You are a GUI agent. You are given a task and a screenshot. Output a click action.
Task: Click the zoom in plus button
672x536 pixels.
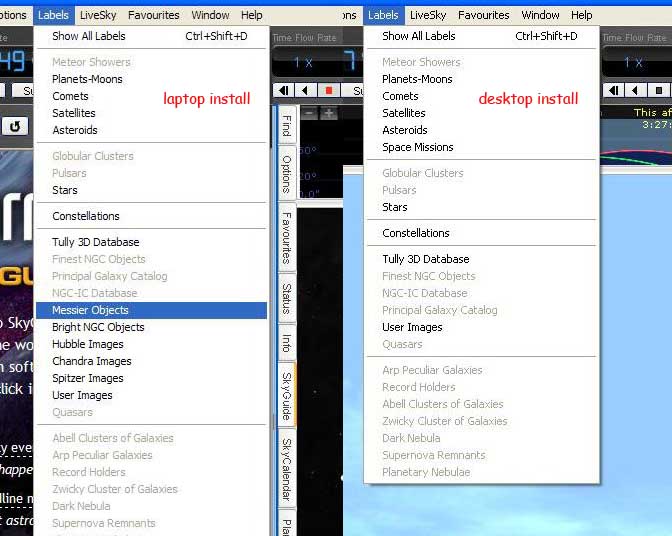point(329,114)
